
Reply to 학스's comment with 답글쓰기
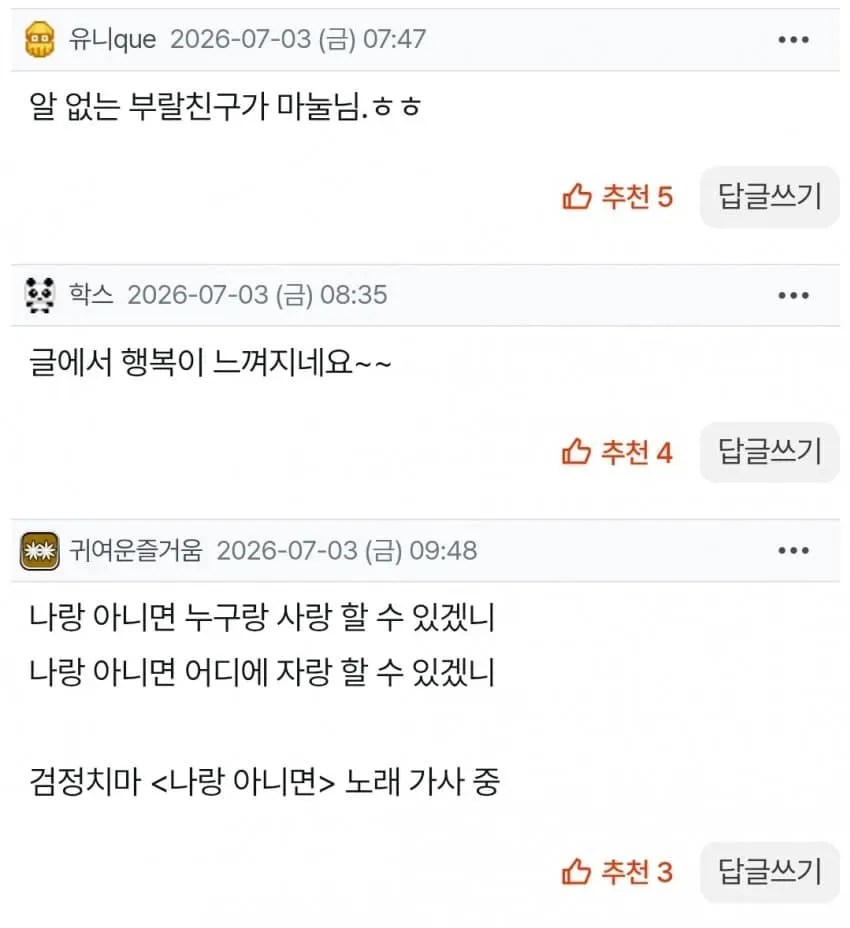[769, 452]
